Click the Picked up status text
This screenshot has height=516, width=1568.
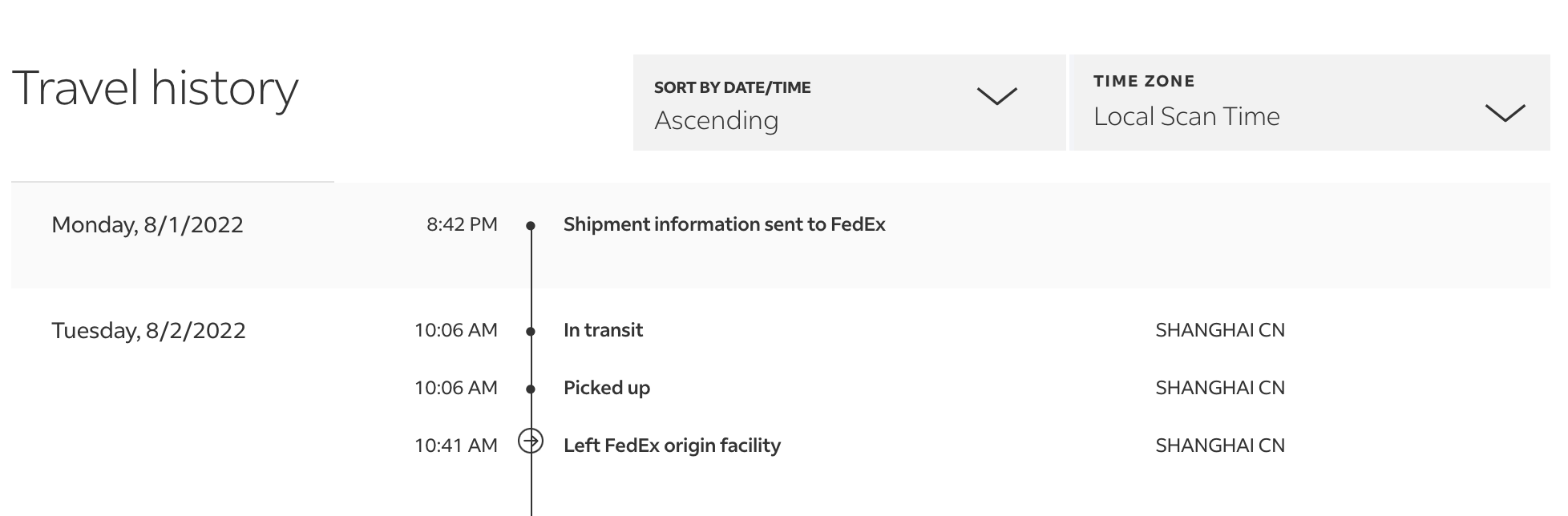pos(606,388)
